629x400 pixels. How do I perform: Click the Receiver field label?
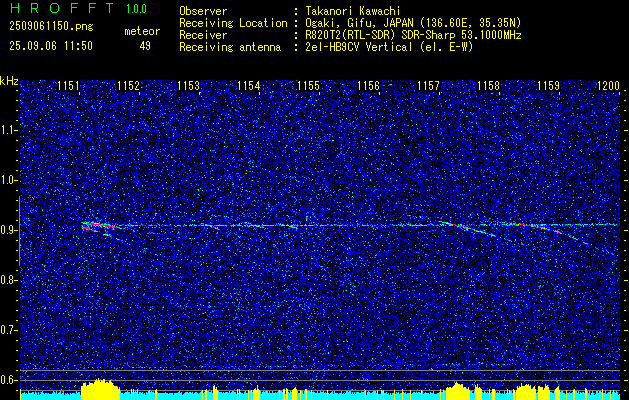[203, 35]
